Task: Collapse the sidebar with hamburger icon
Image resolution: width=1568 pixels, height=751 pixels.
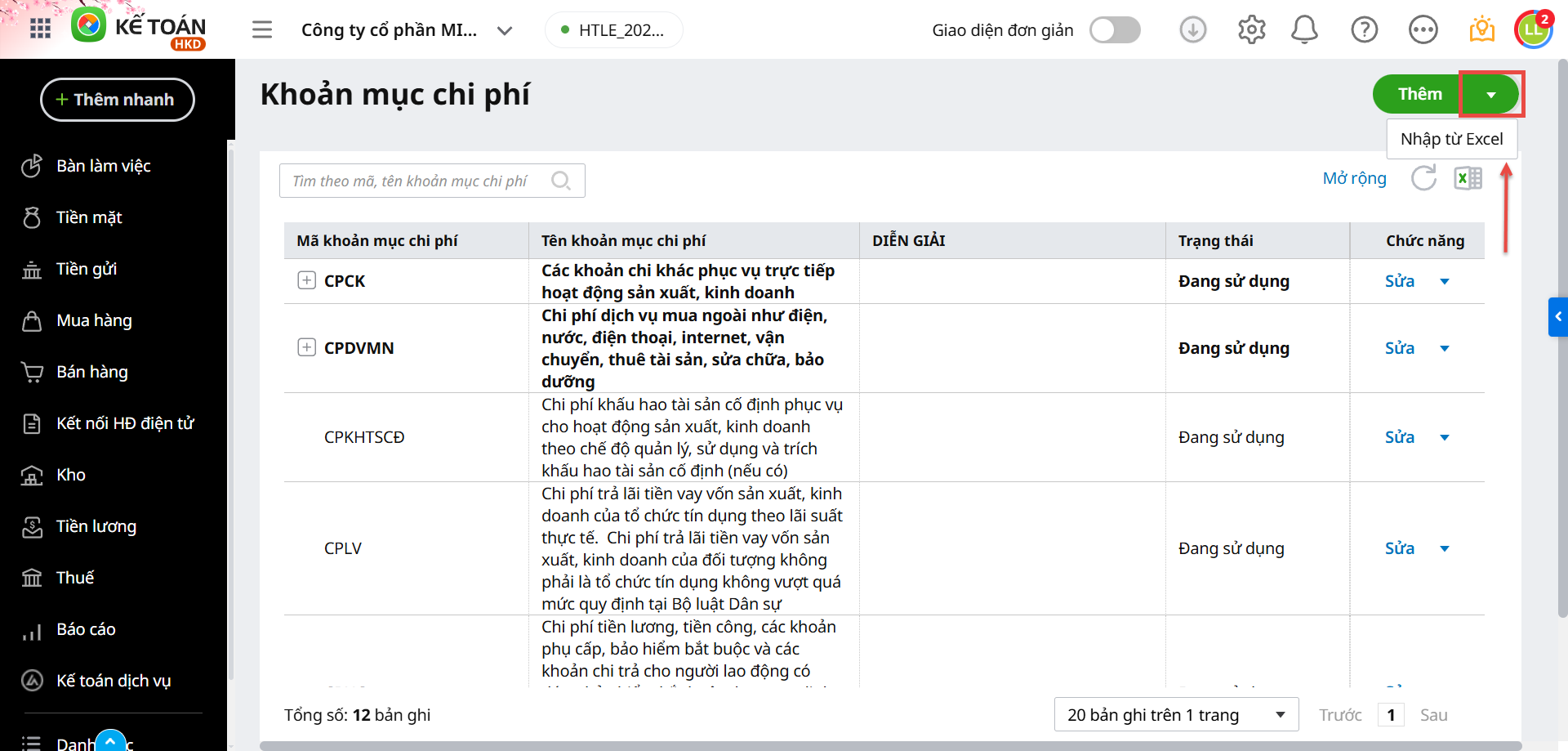Action: click(x=262, y=30)
